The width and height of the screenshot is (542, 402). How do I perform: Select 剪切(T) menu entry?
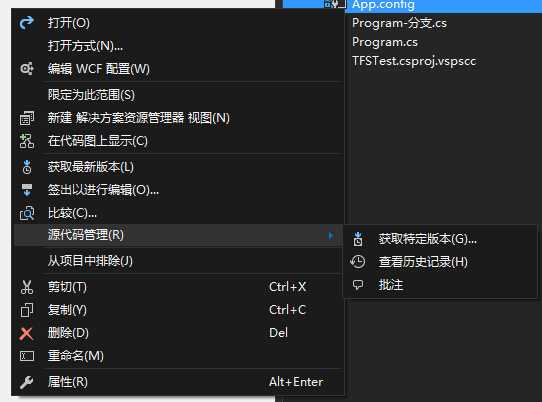point(178,287)
